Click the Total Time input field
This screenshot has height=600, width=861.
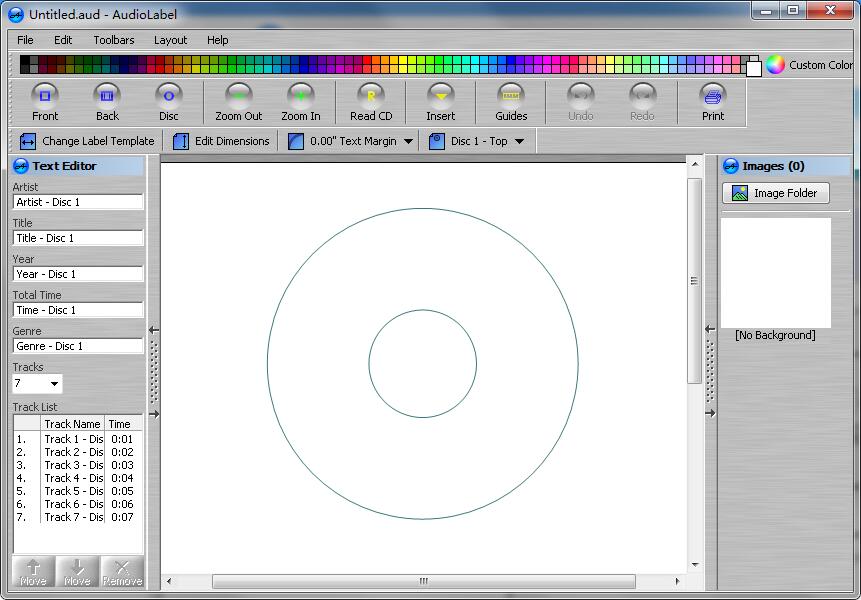pos(78,310)
